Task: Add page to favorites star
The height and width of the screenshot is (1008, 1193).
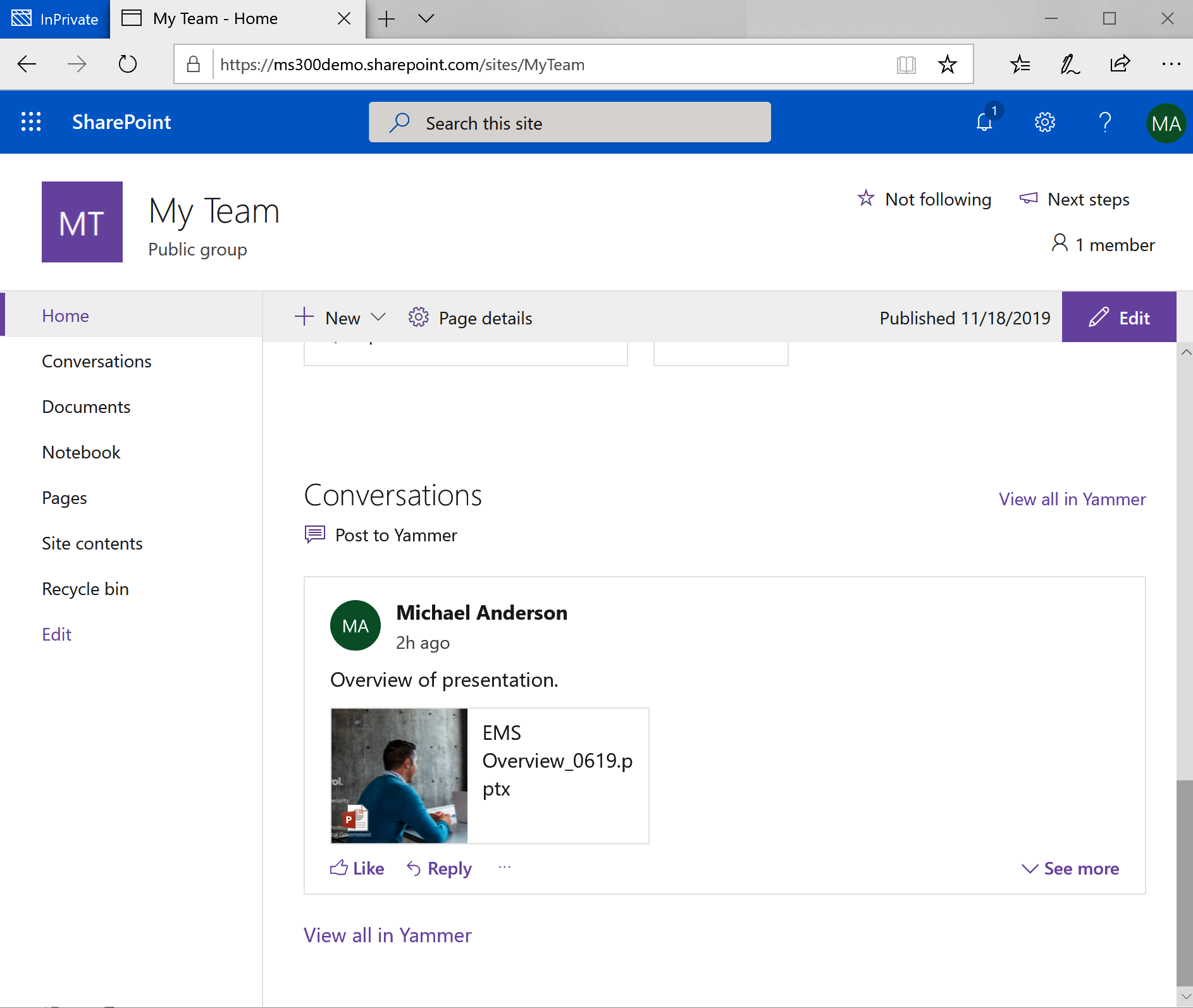Action: 947,64
